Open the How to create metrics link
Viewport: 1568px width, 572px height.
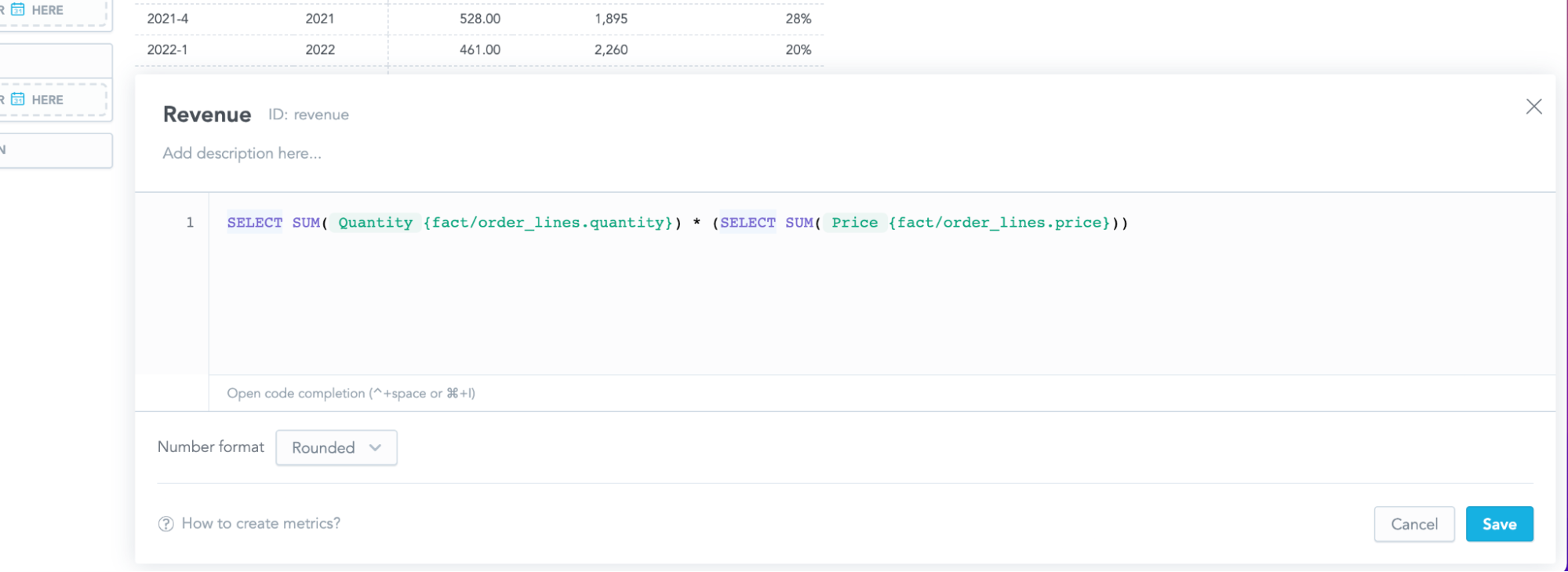[260, 523]
